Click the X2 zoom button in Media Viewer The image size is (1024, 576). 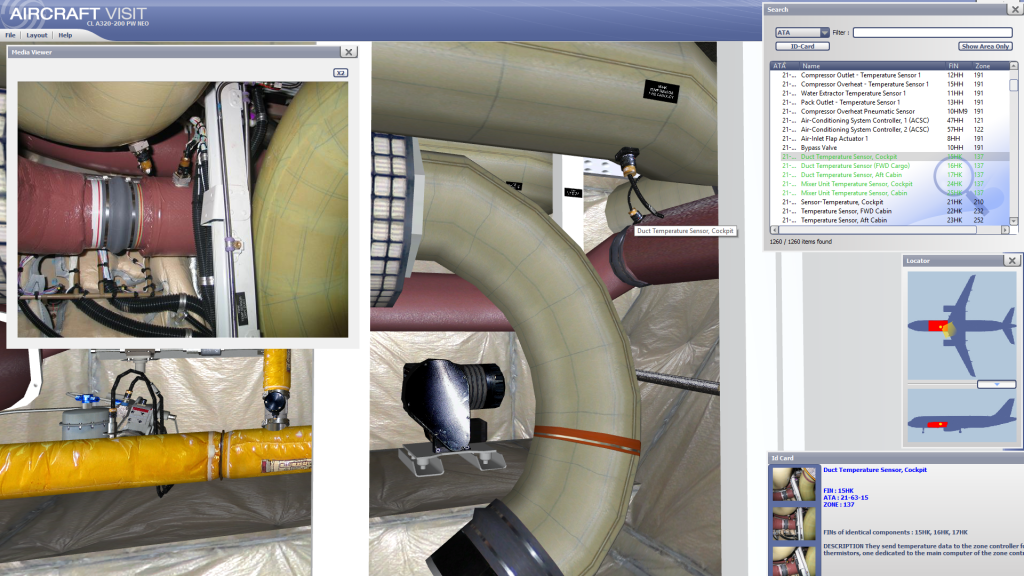340,72
